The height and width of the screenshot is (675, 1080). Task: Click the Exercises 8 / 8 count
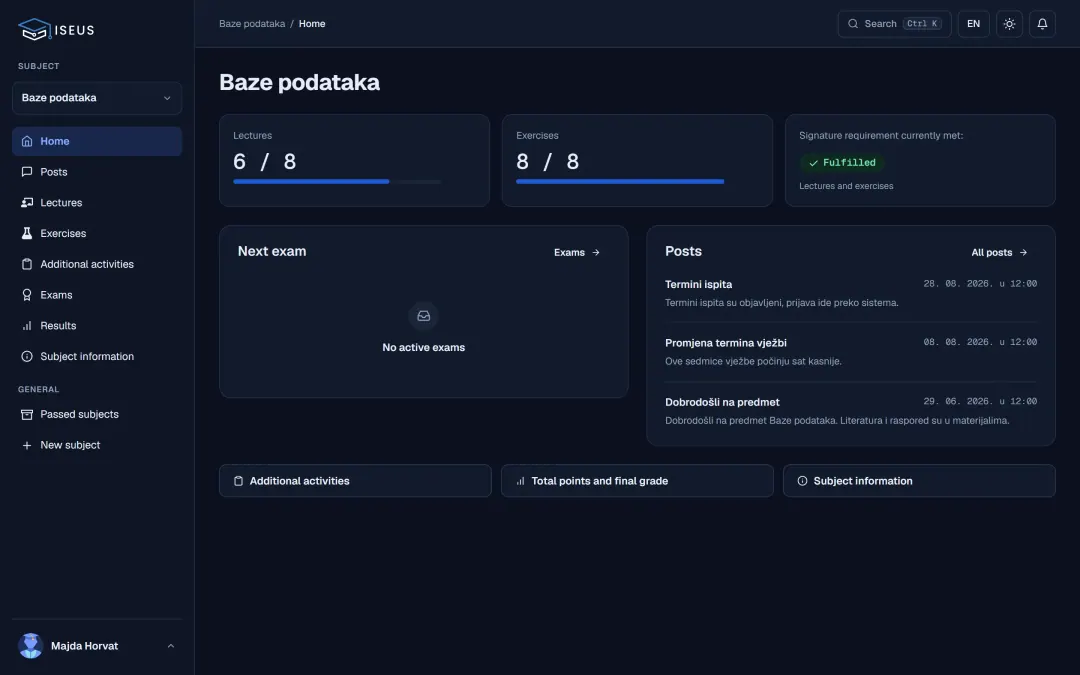548,161
